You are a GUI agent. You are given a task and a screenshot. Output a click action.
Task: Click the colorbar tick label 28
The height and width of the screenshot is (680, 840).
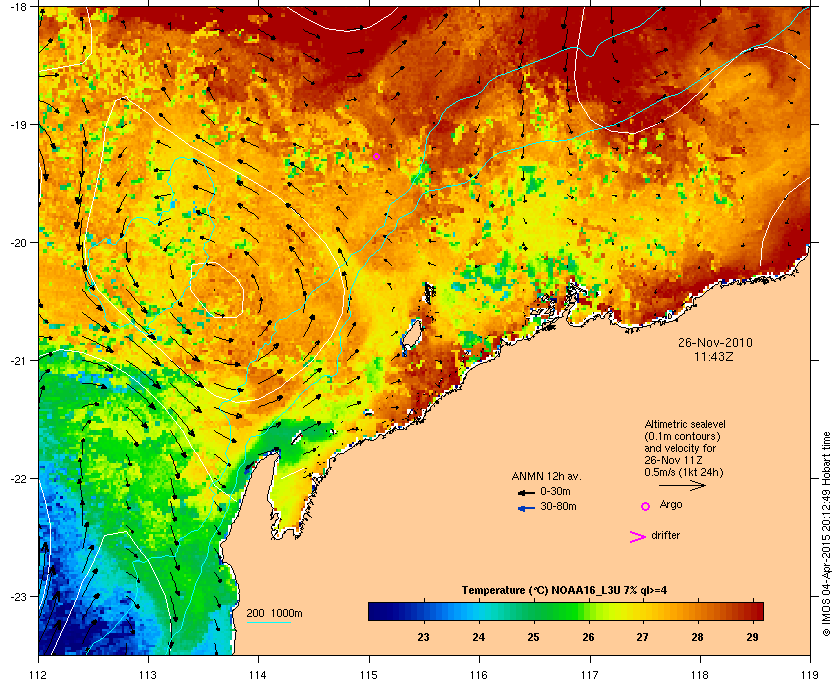(697, 637)
